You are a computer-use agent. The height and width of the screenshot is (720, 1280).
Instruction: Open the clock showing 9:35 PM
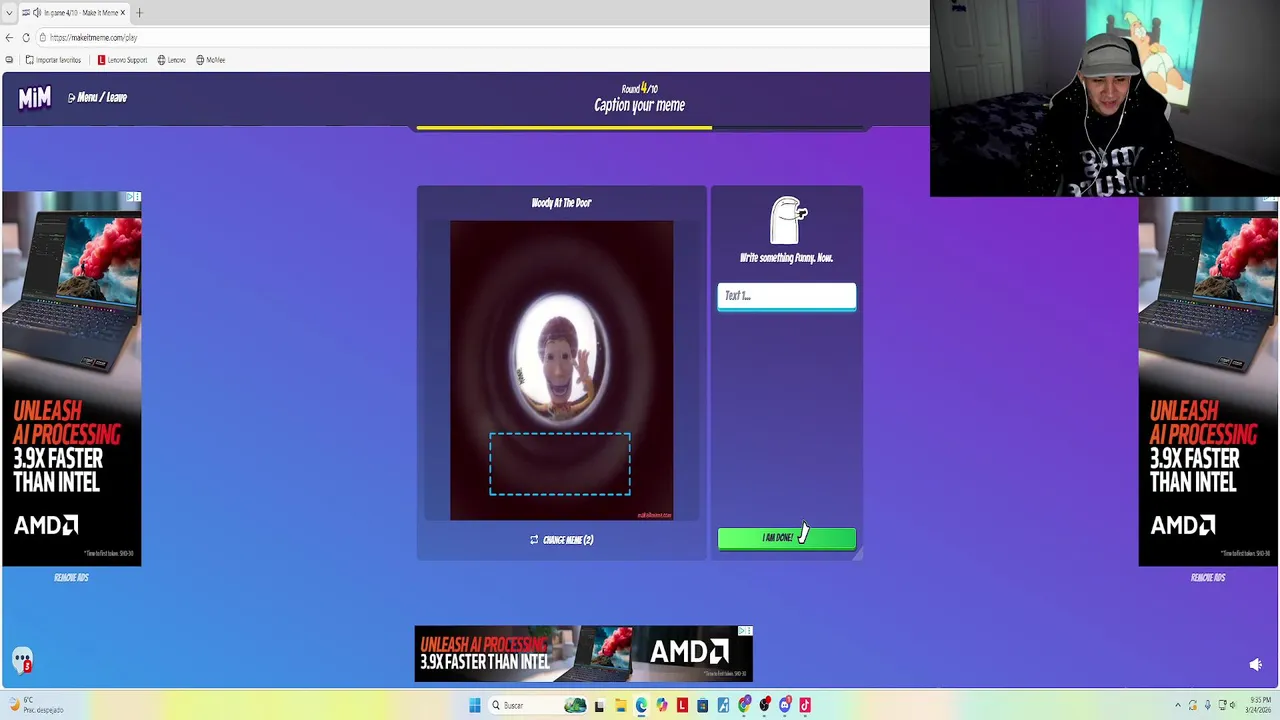pos(1258,705)
